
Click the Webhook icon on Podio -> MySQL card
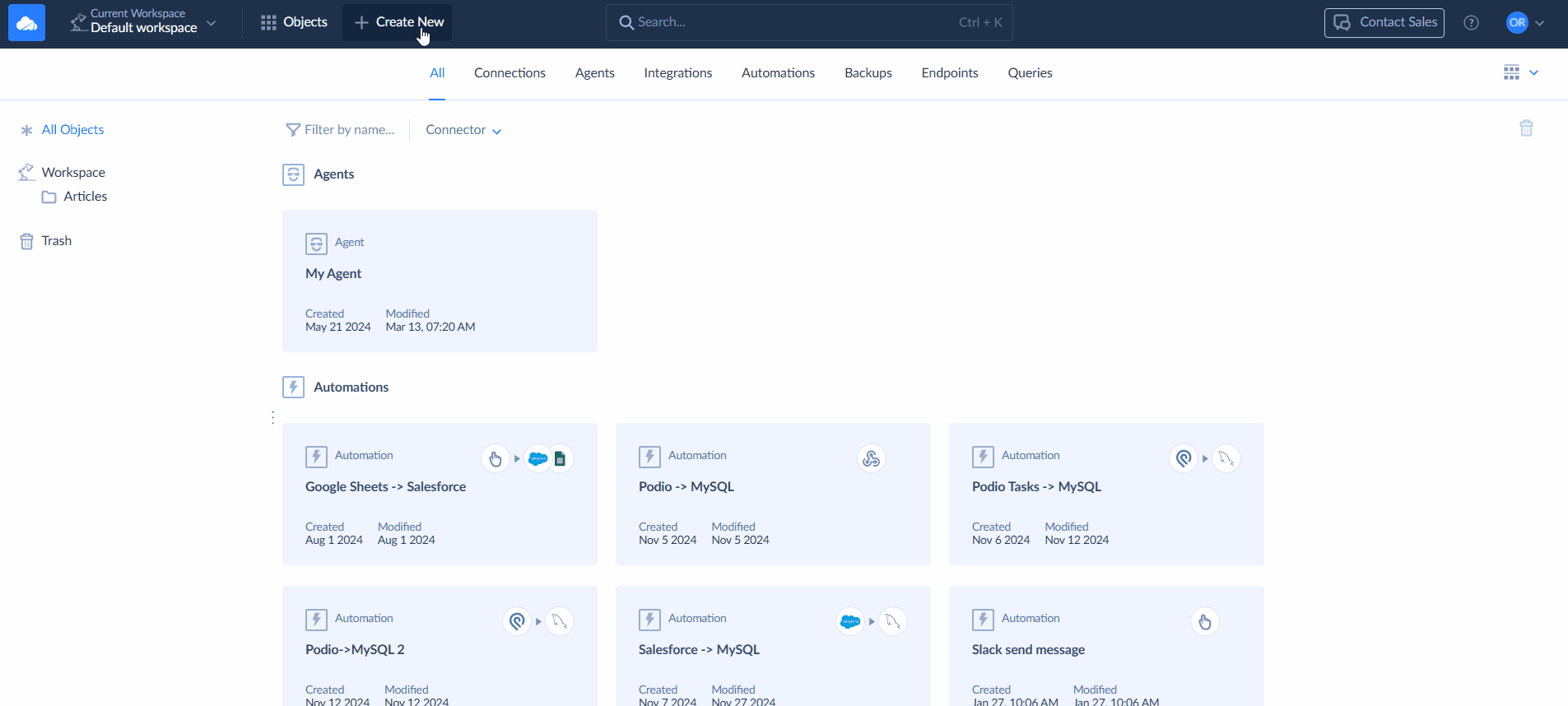coord(871,458)
